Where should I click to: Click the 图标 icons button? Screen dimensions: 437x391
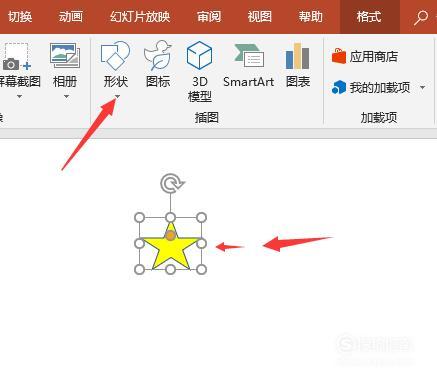(158, 64)
